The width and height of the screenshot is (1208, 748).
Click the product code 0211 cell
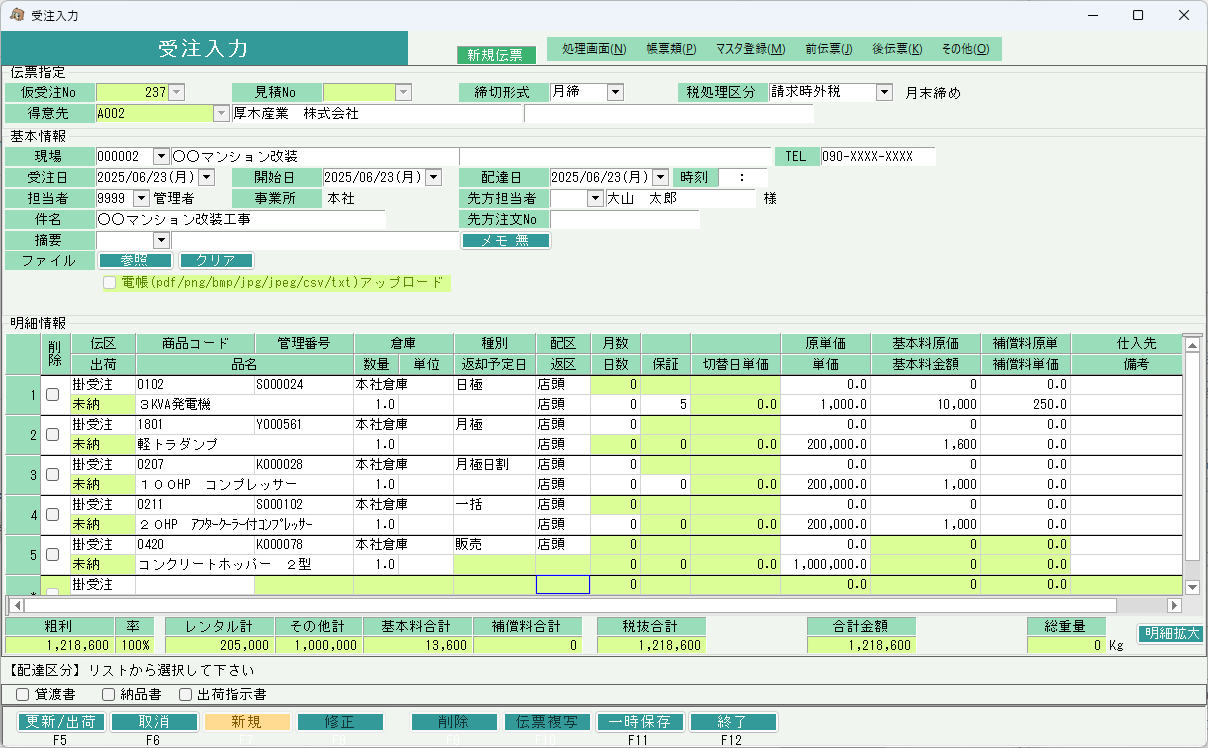click(x=194, y=504)
